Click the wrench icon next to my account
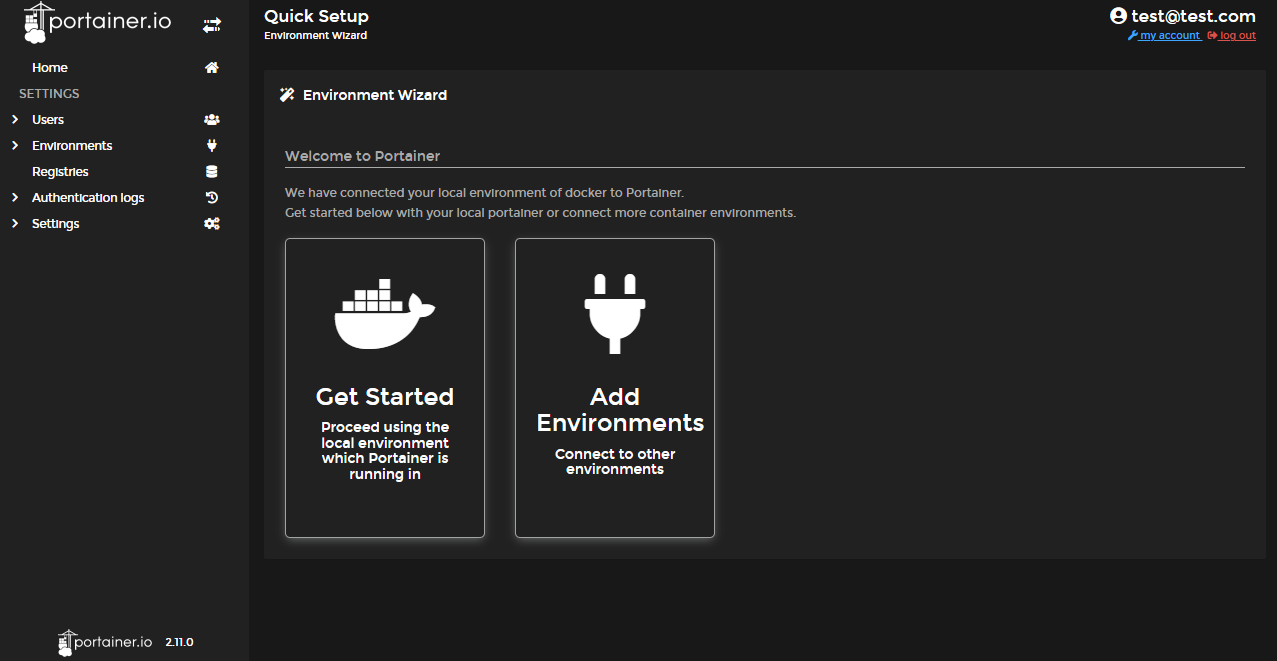The height and width of the screenshot is (661, 1277). [x=1133, y=35]
